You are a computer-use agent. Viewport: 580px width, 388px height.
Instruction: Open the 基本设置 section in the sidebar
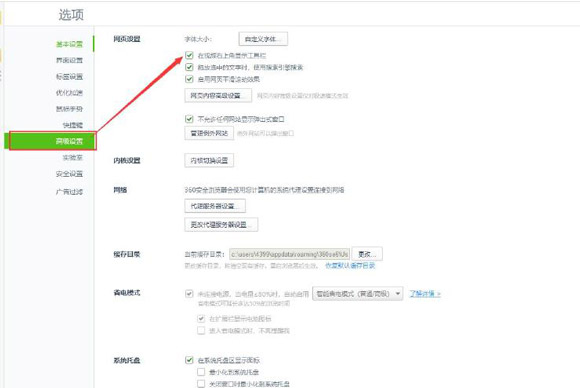click(x=69, y=44)
